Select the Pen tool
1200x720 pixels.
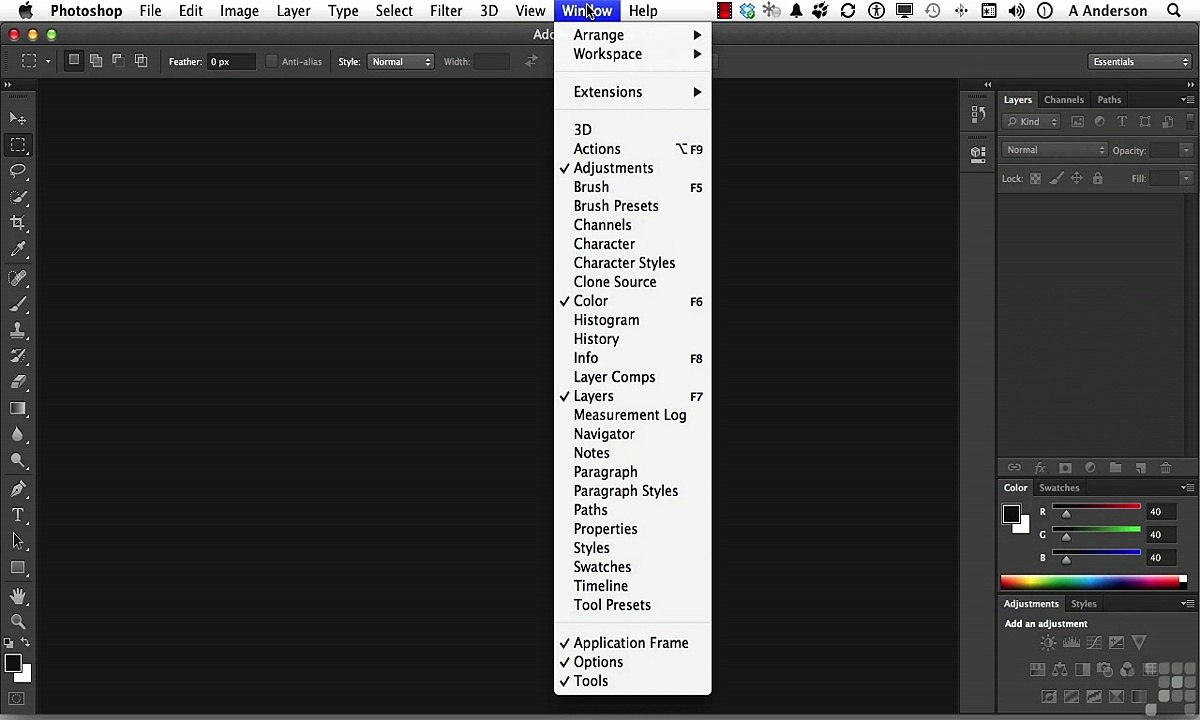[18, 488]
